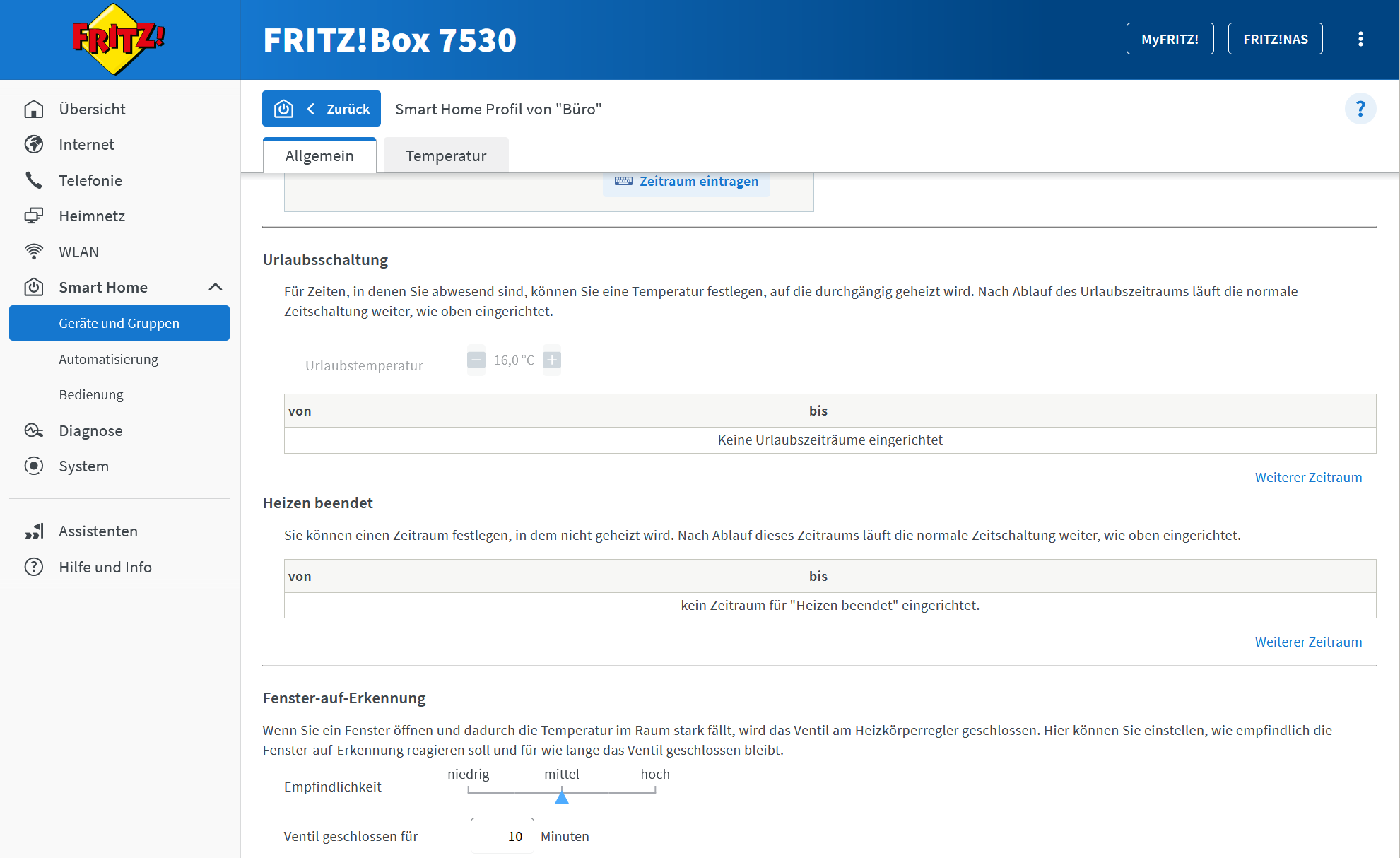Open MyFRITZ! from the header
Viewport: 1400px width, 858px height.
tap(1170, 39)
